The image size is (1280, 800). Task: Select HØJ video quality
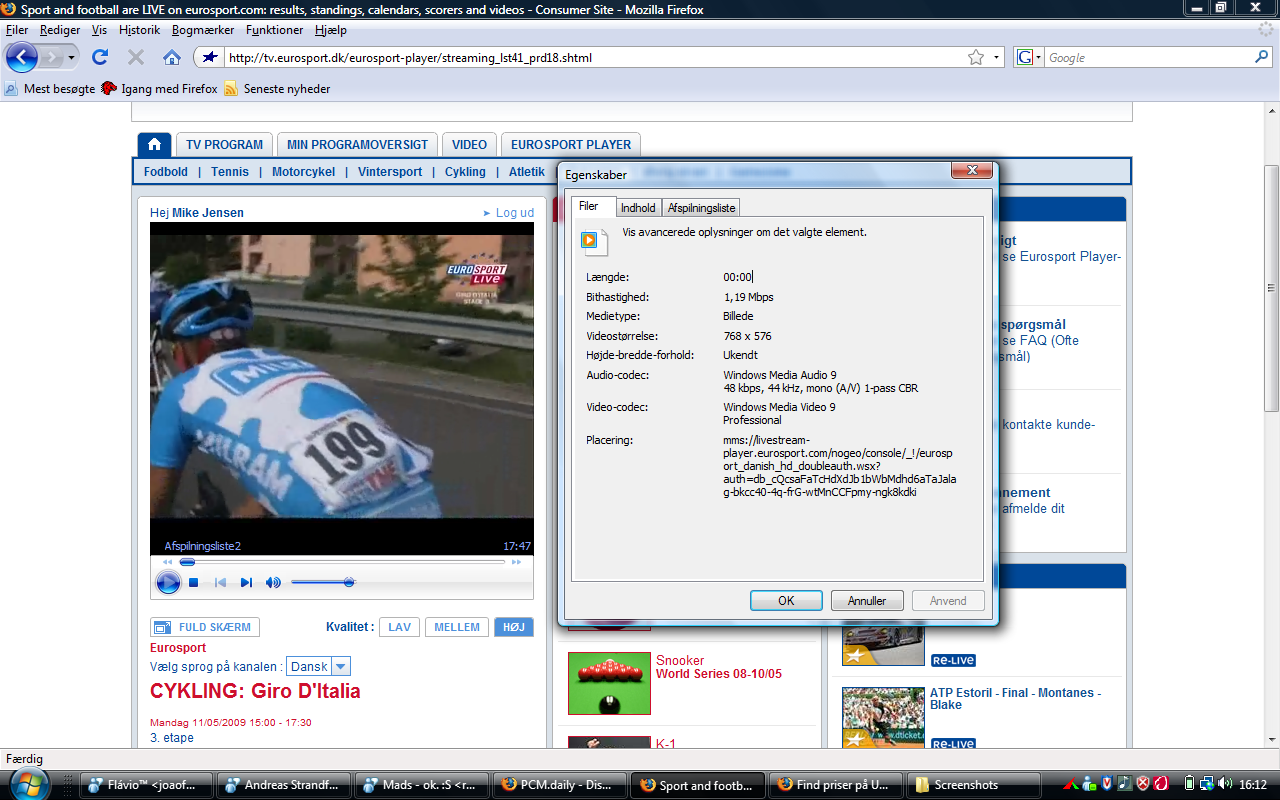tap(513, 627)
